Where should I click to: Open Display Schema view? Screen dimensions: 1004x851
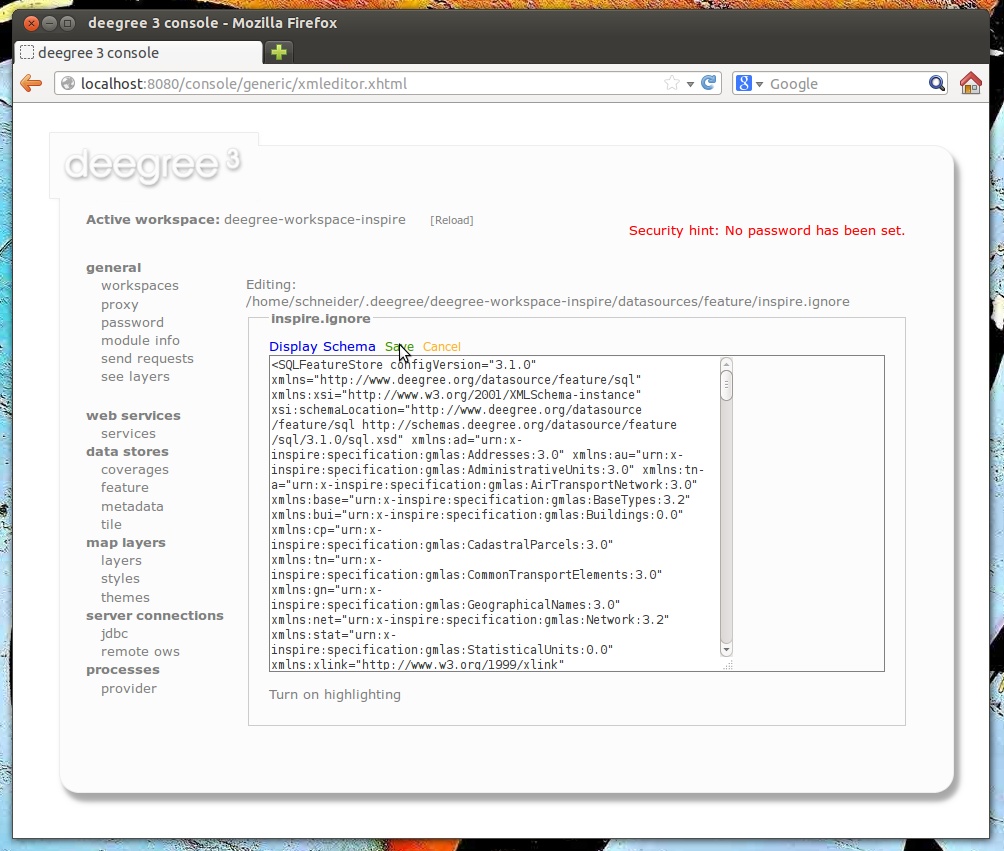pos(322,346)
